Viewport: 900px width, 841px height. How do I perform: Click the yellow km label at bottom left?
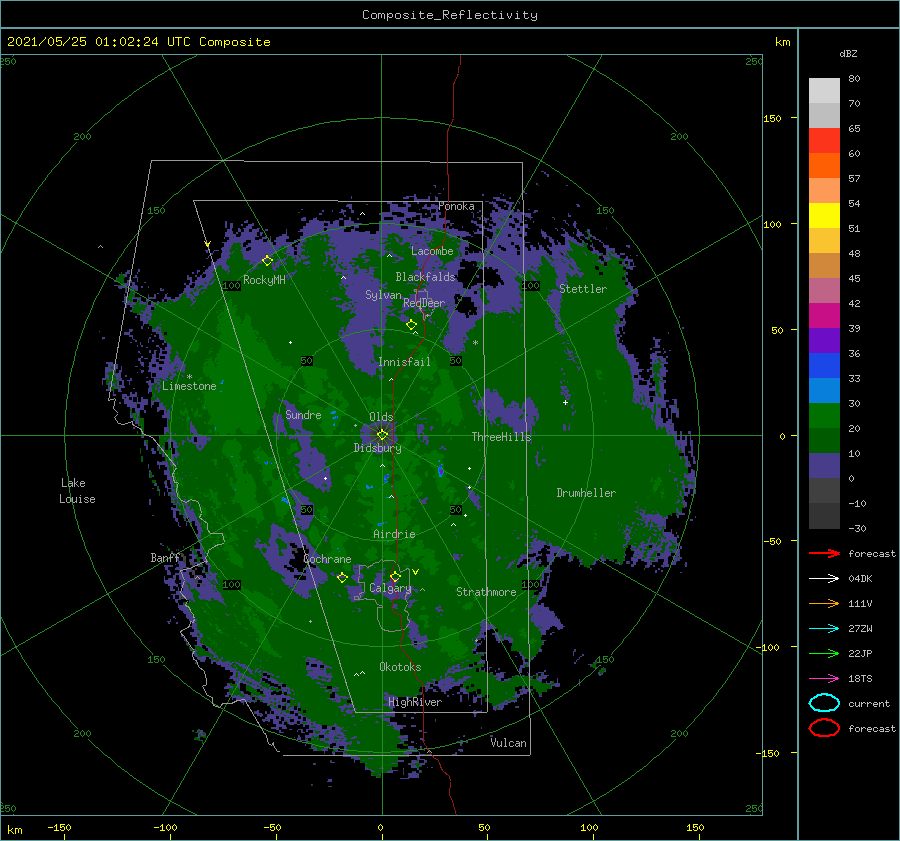pyautogui.click(x=15, y=830)
